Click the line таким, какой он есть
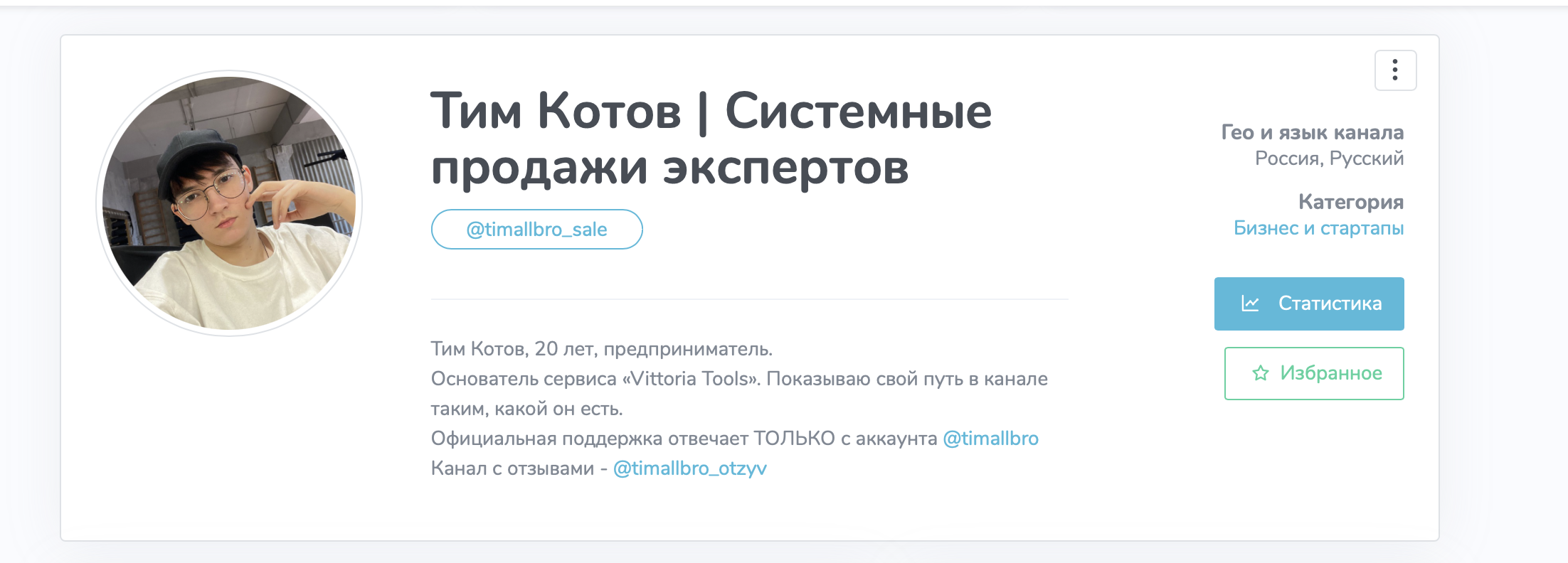 (x=526, y=409)
